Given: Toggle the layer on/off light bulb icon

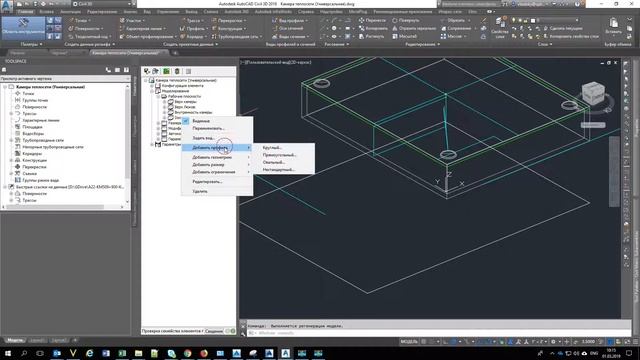Looking at the screenshot, I should click(513, 20).
